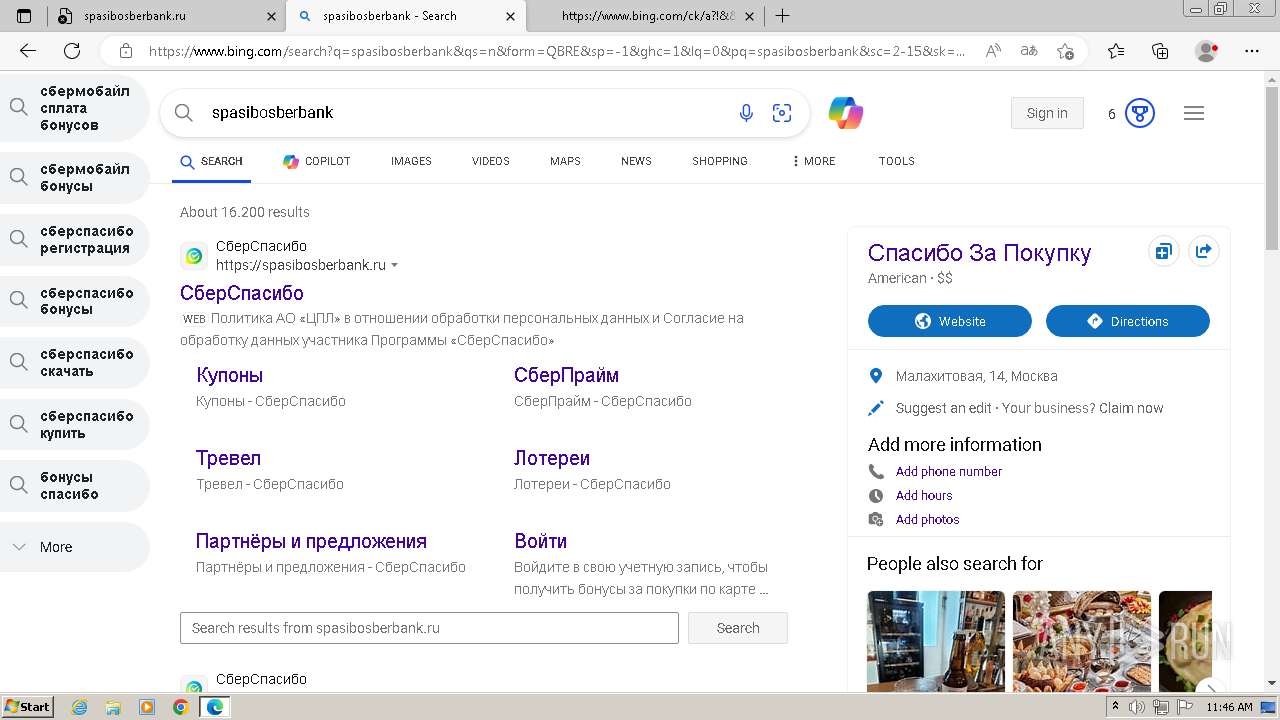Image resolution: width=1280 pixels, height=720 pixels.
Task: Open the Edge tab actions menu icon
Action: 24,16
